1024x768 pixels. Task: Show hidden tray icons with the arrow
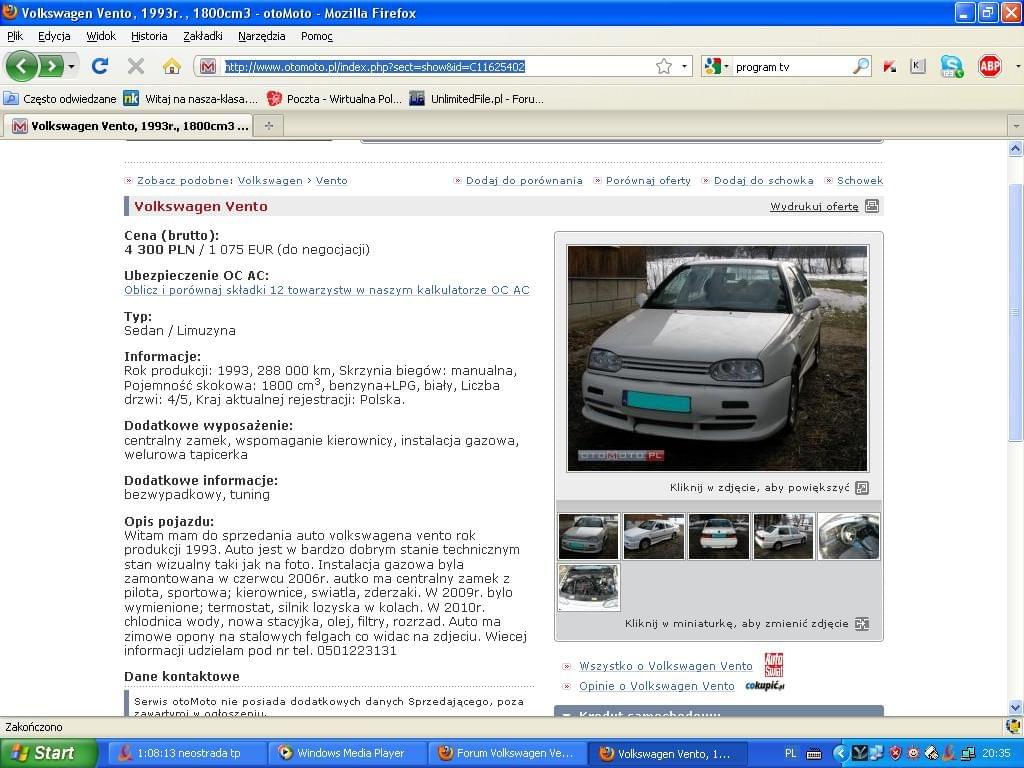tap(840, 754)
